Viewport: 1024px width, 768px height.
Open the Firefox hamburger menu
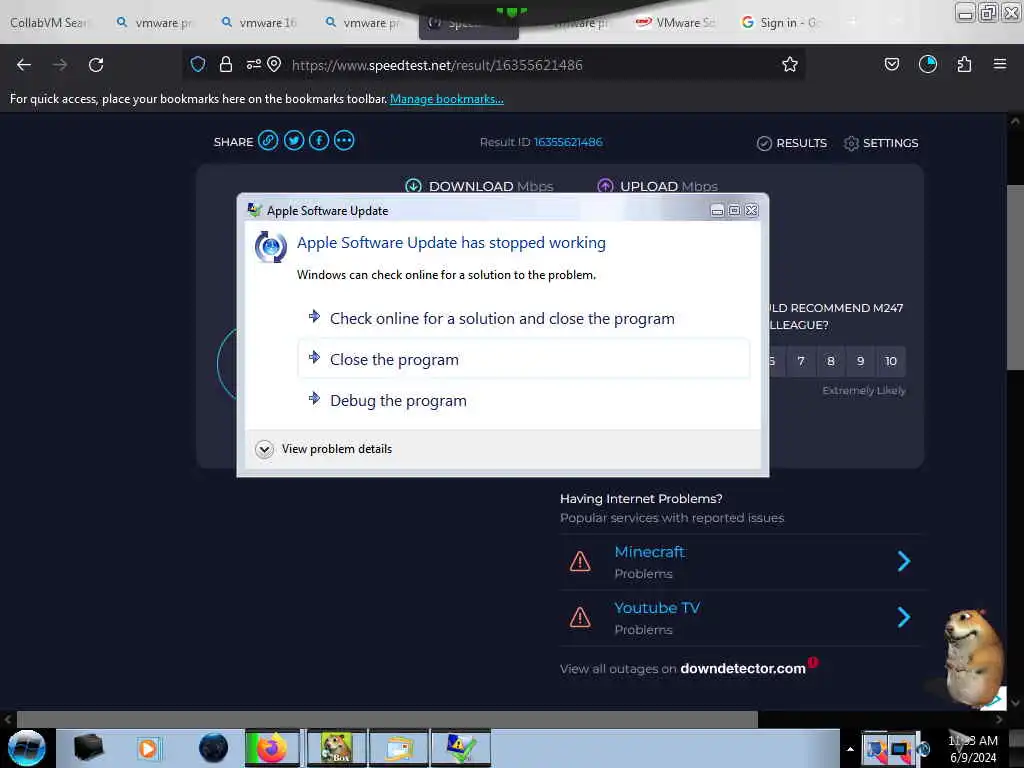pyautogui.click(x=1000, y=64)
